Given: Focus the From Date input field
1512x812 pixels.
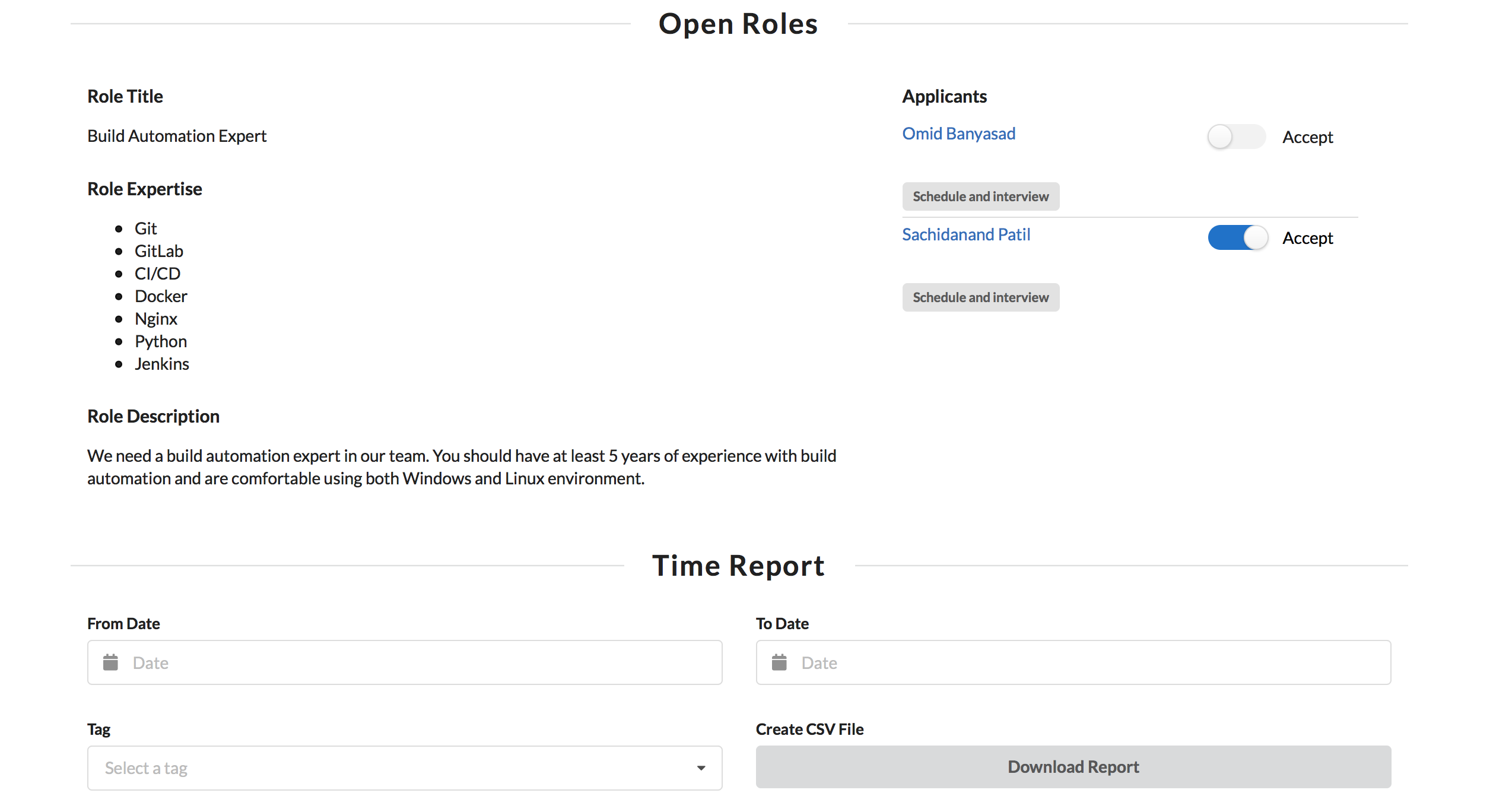Looking at the screenshot, I should coord(415,662).
